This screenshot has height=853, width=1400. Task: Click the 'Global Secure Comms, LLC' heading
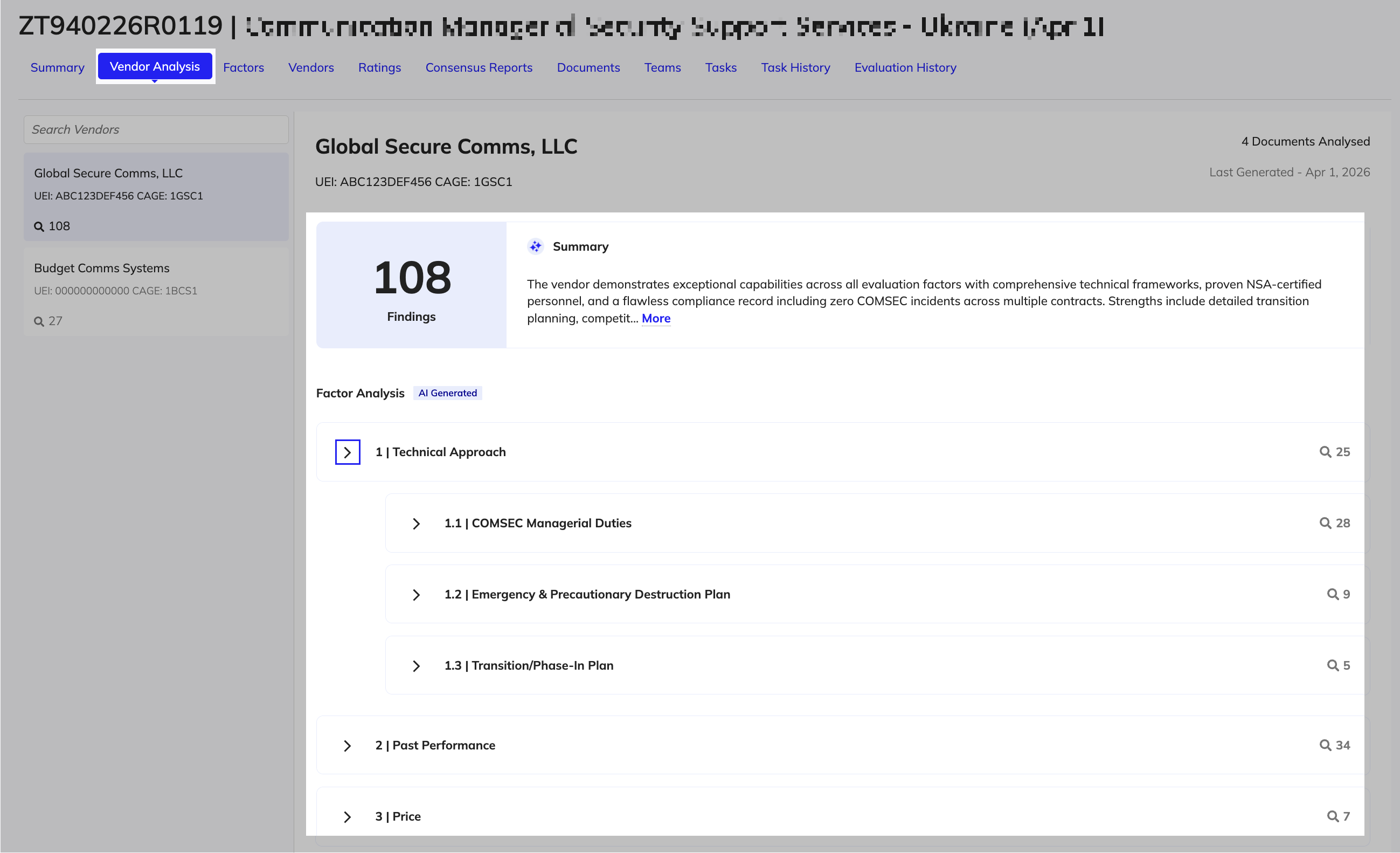446,147
